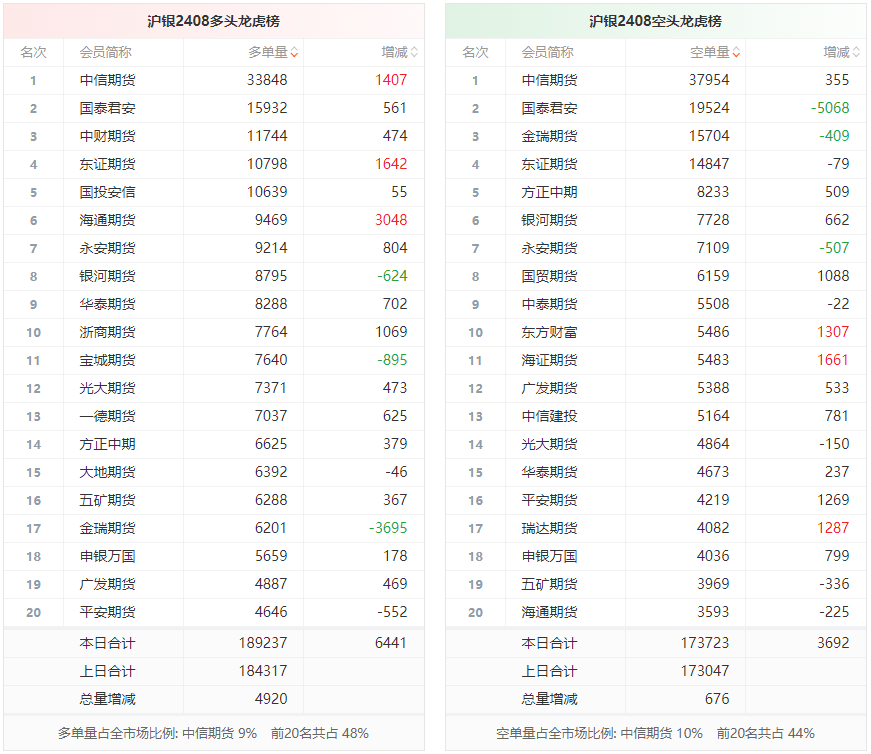This screenshot has height=754, width=871.
Task: Select 金瑞期货 in short table row 3
Action: [x=549, y=136]
